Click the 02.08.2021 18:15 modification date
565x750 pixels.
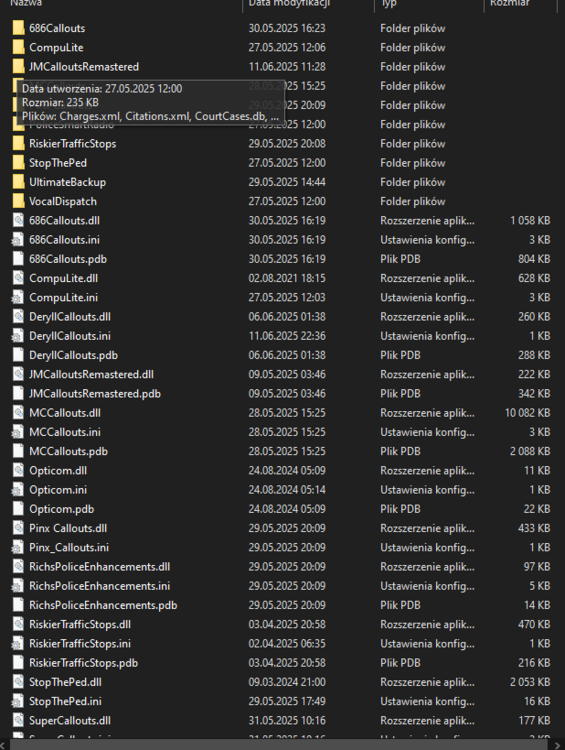point(287,278)
